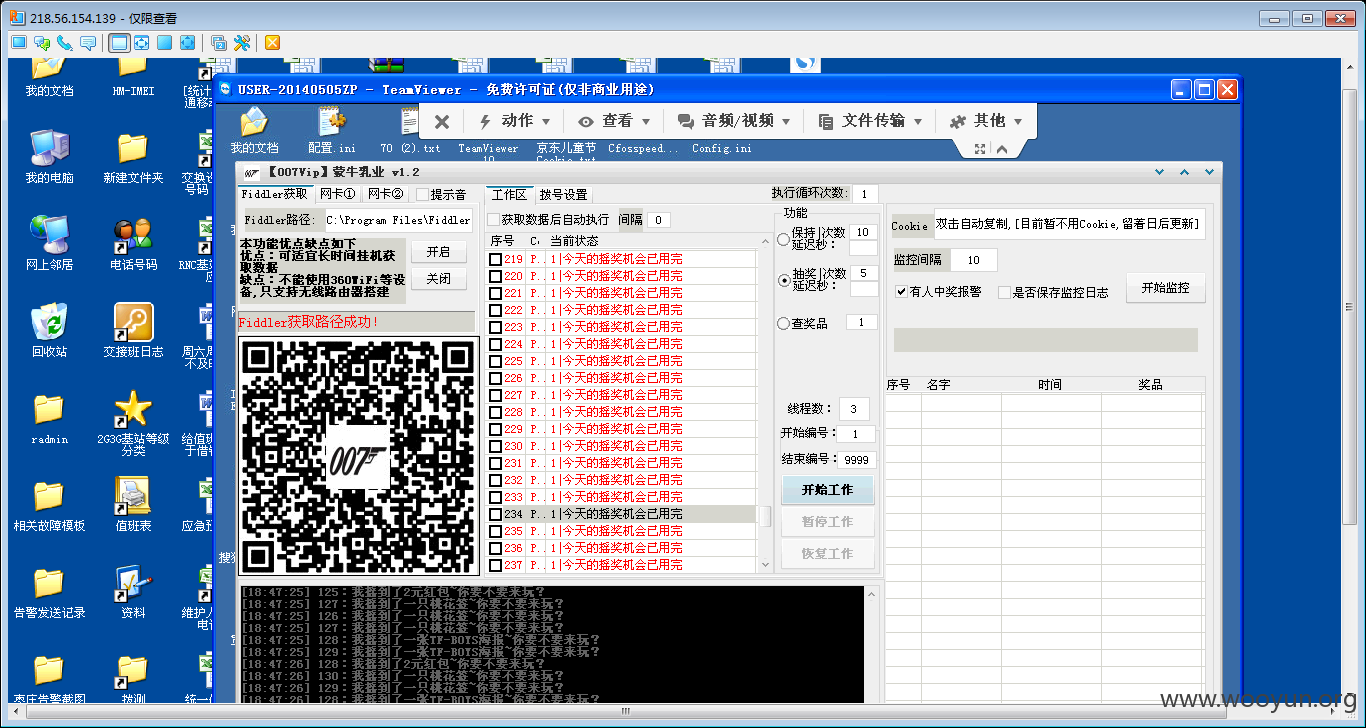1366x728 pixels.
Task: Click the 线程数 input field
Action: (x=854, y=408)
